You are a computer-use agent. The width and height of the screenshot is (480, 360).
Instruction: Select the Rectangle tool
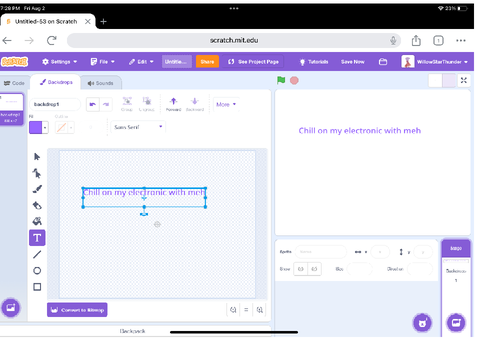37,287
